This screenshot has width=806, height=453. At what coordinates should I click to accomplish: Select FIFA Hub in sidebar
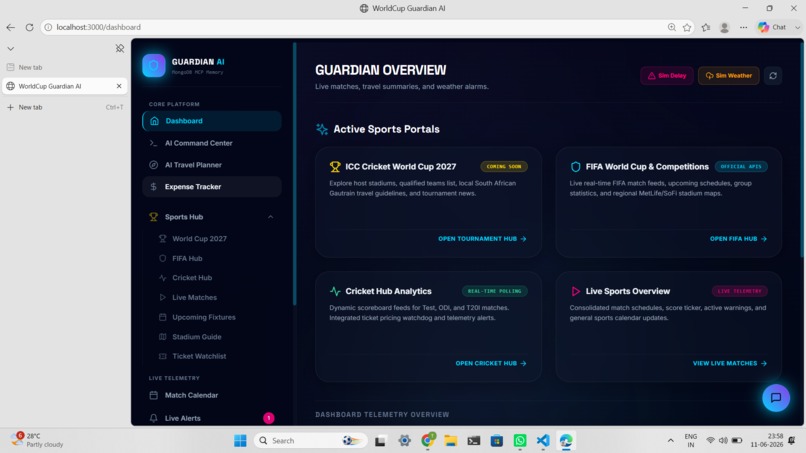pos(187,259)
